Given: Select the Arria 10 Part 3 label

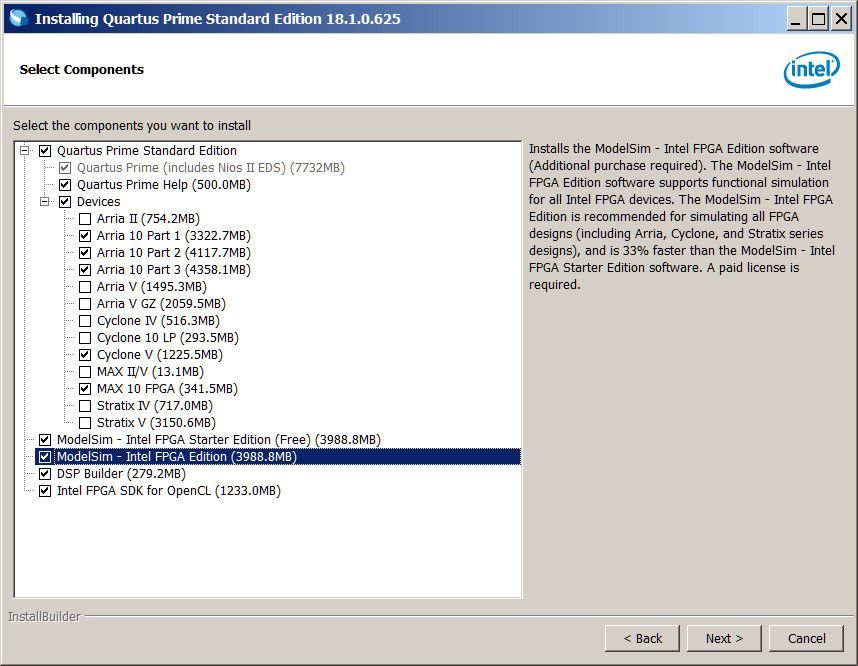Looking at the screenshot, I should coord(173,270).
